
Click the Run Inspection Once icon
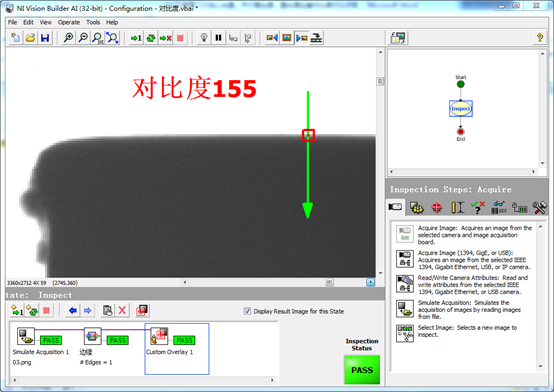[136, 38]
